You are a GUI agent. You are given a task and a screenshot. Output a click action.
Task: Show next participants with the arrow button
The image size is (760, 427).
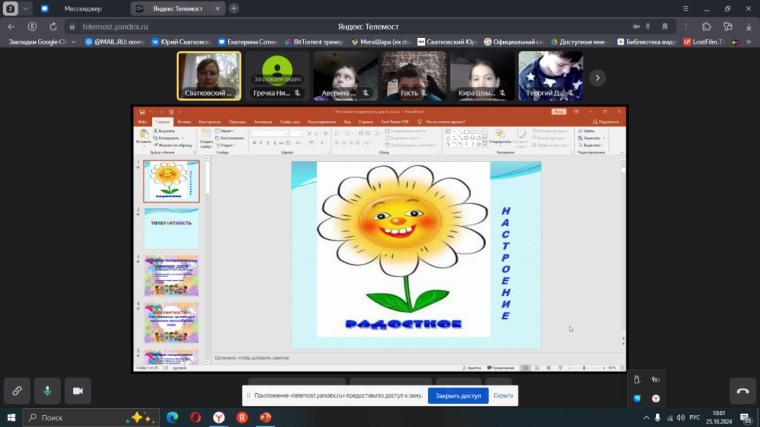click(597, 78)
